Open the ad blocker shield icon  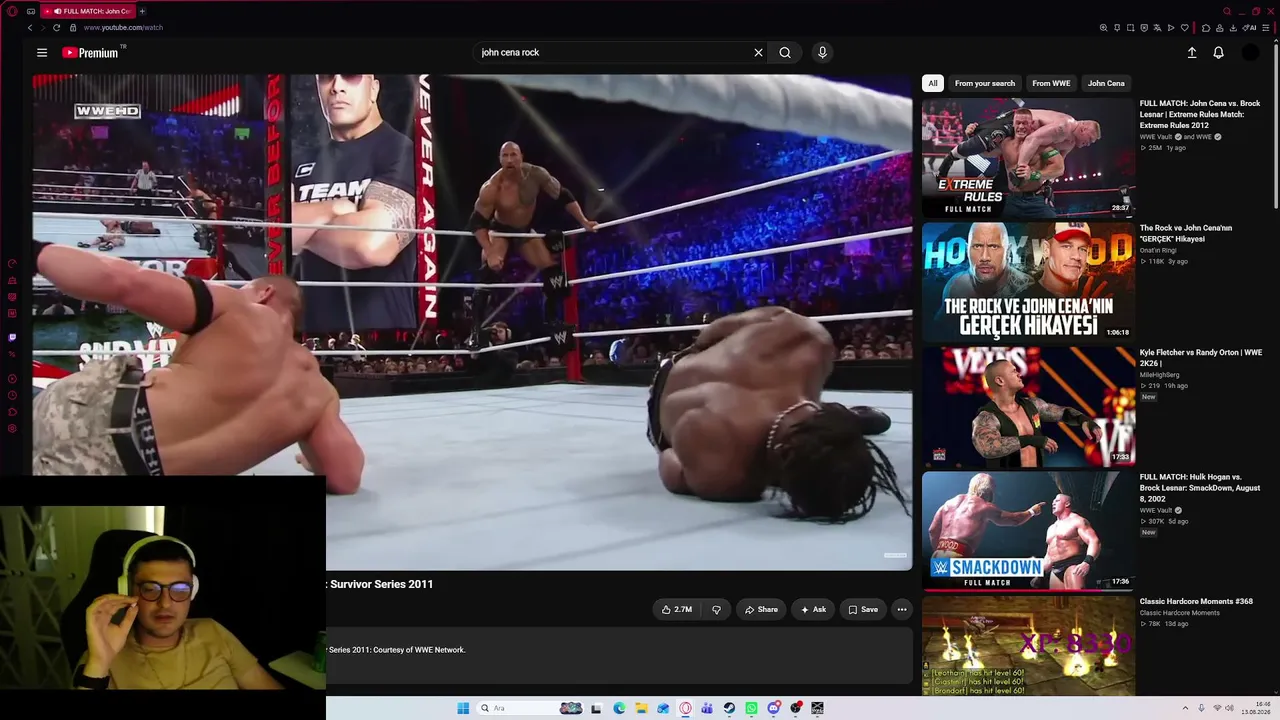coord(1144,28)
